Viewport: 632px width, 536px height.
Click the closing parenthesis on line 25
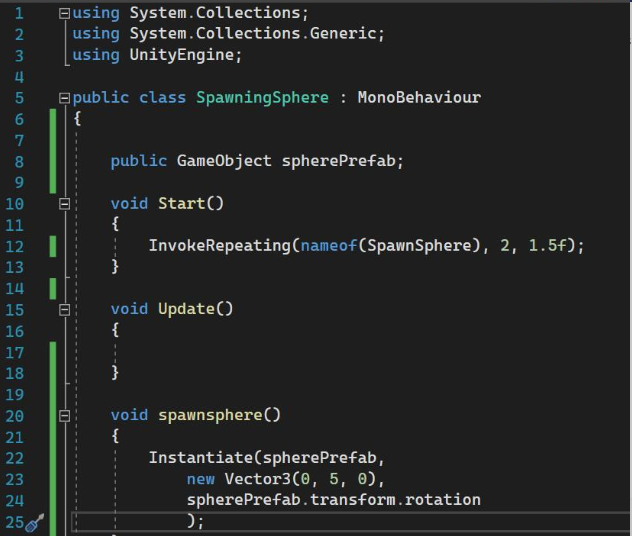191,521
